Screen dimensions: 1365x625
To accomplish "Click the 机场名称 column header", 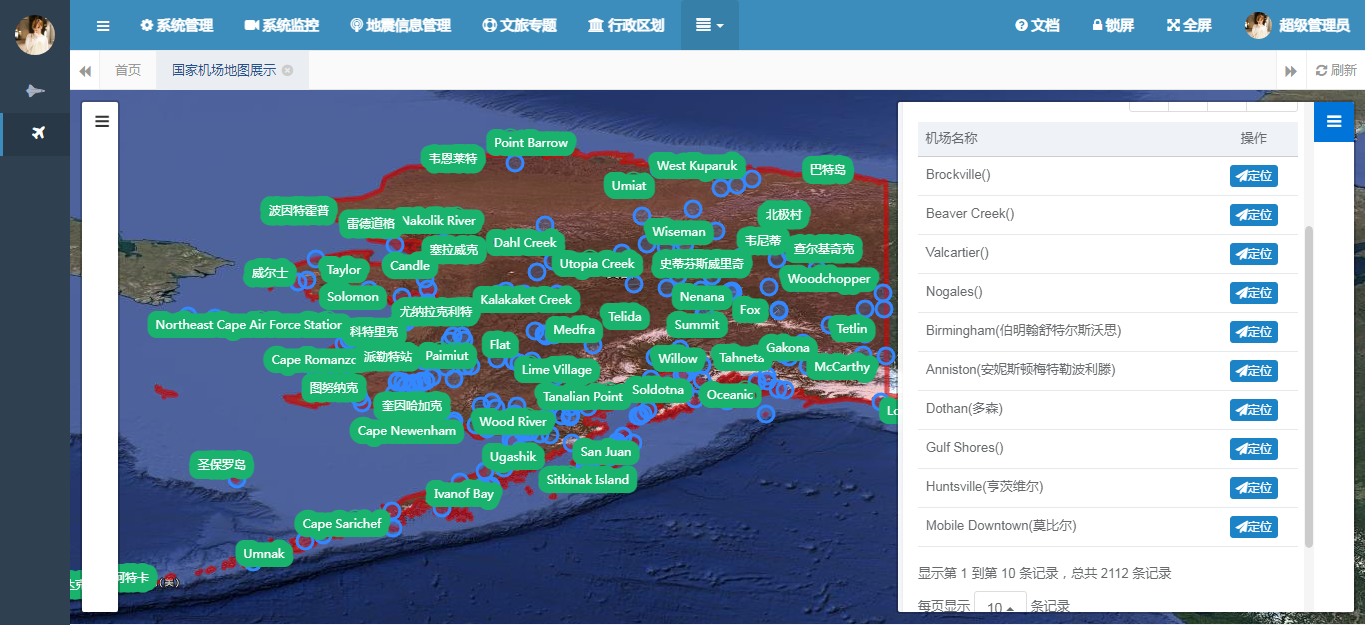I will [x=952, y=139].
